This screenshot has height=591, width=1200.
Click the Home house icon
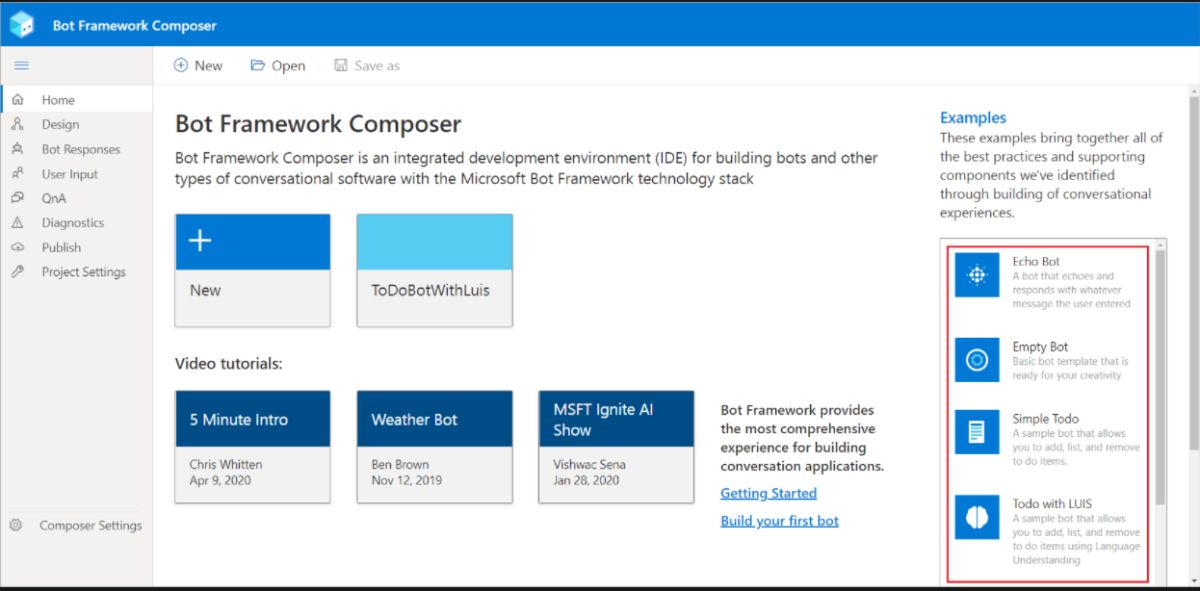17,99
